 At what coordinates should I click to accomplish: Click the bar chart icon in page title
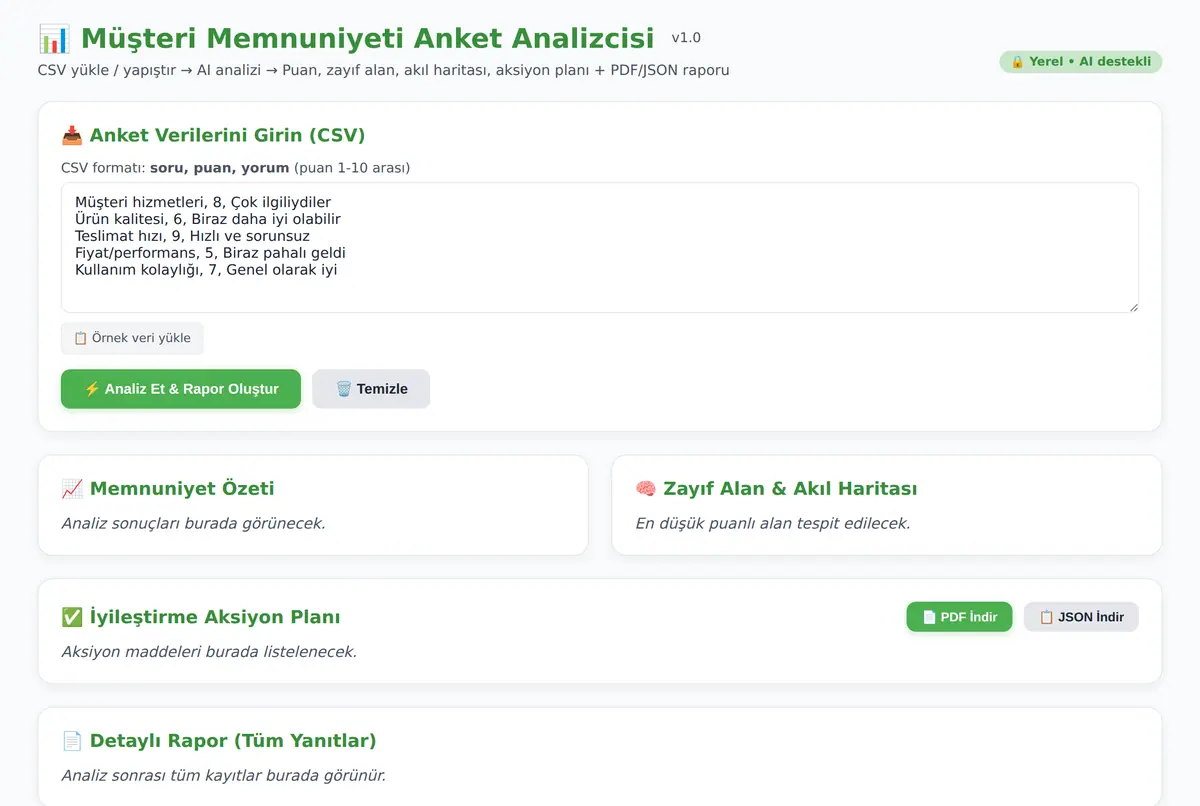[54, 39]
